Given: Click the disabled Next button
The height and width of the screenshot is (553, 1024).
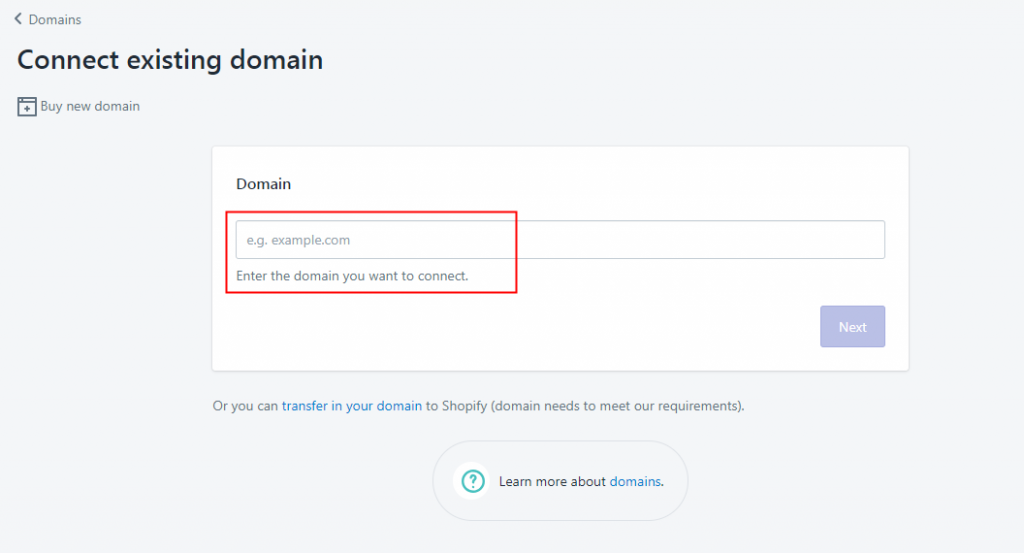Looking at the screenshot, I should [x=852, y=326].
